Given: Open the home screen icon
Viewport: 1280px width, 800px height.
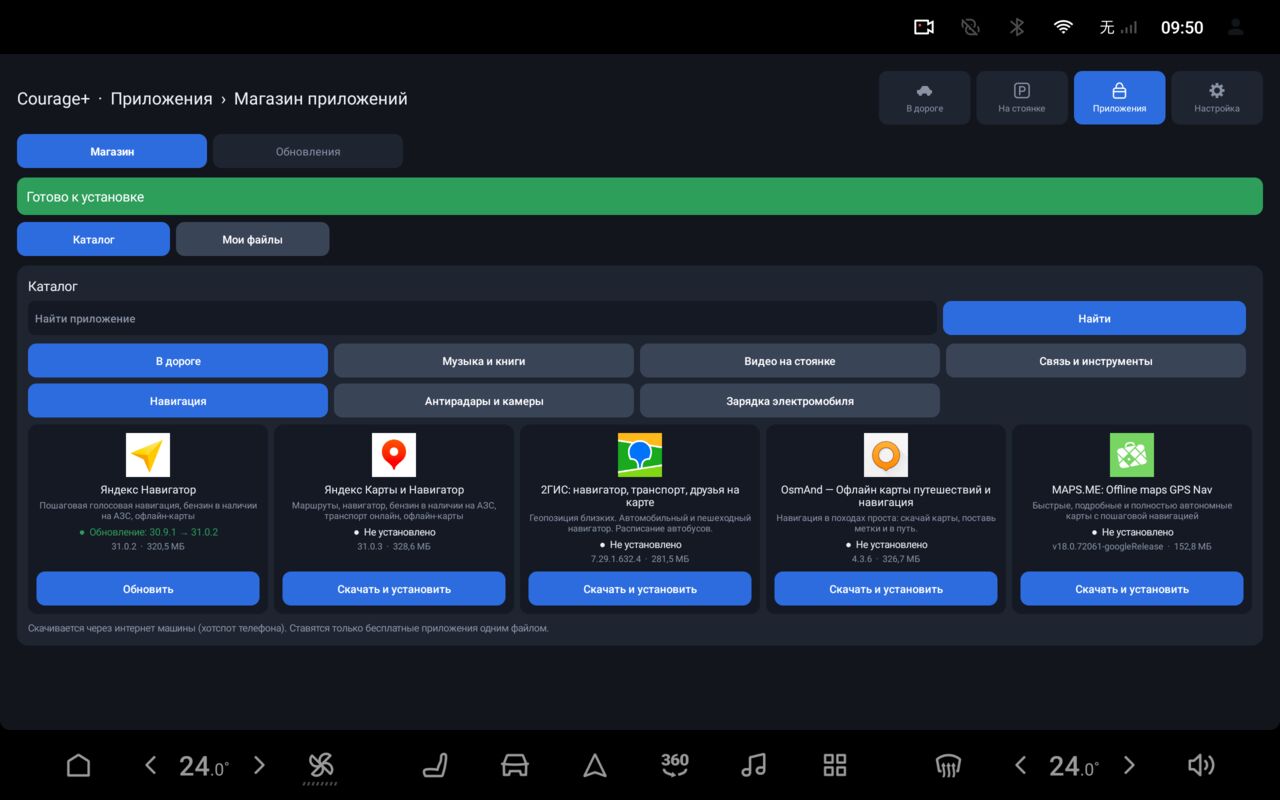Looking at the screenshot, I should click(x=78, y=766).
